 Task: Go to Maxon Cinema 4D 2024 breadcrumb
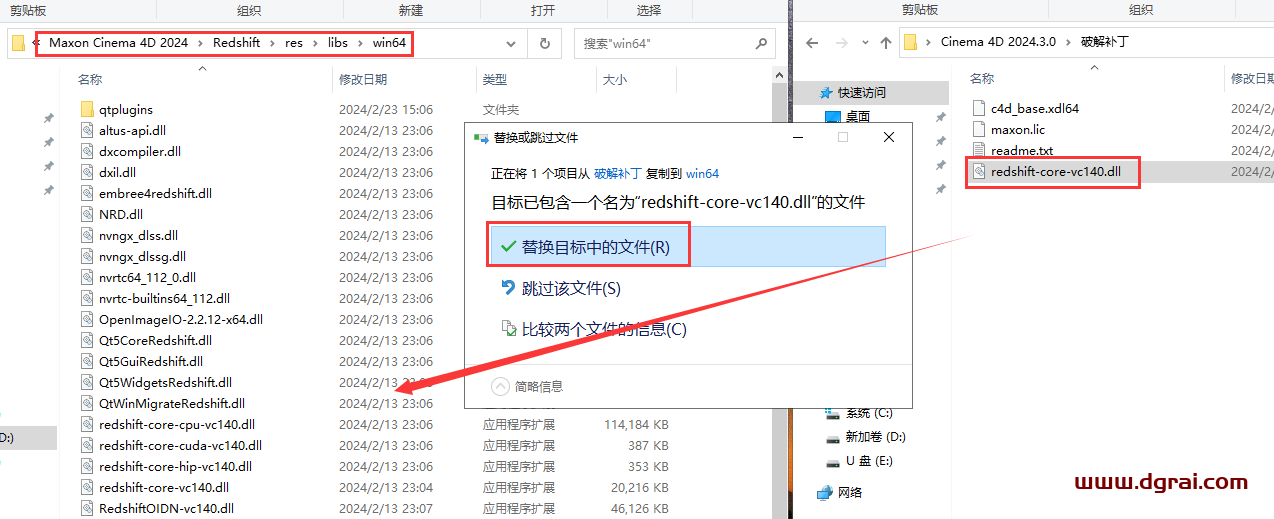118,43
